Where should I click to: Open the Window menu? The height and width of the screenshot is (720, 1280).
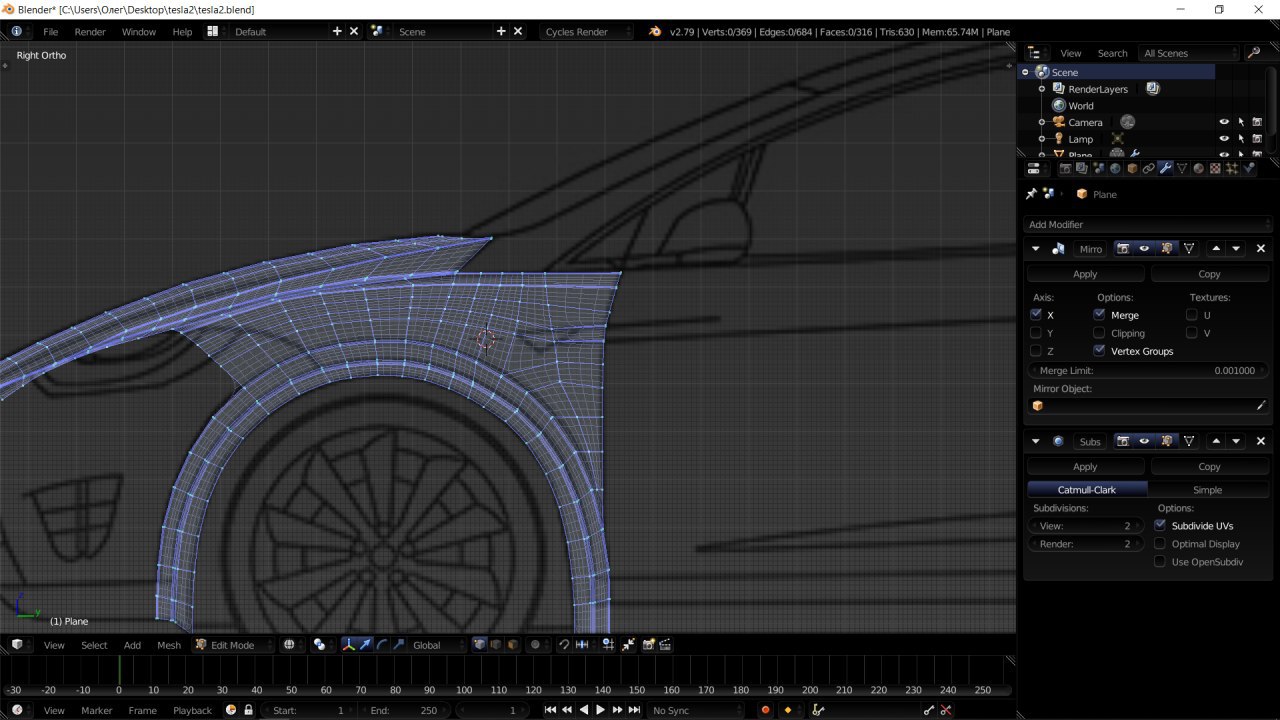[x=139, y=31]
